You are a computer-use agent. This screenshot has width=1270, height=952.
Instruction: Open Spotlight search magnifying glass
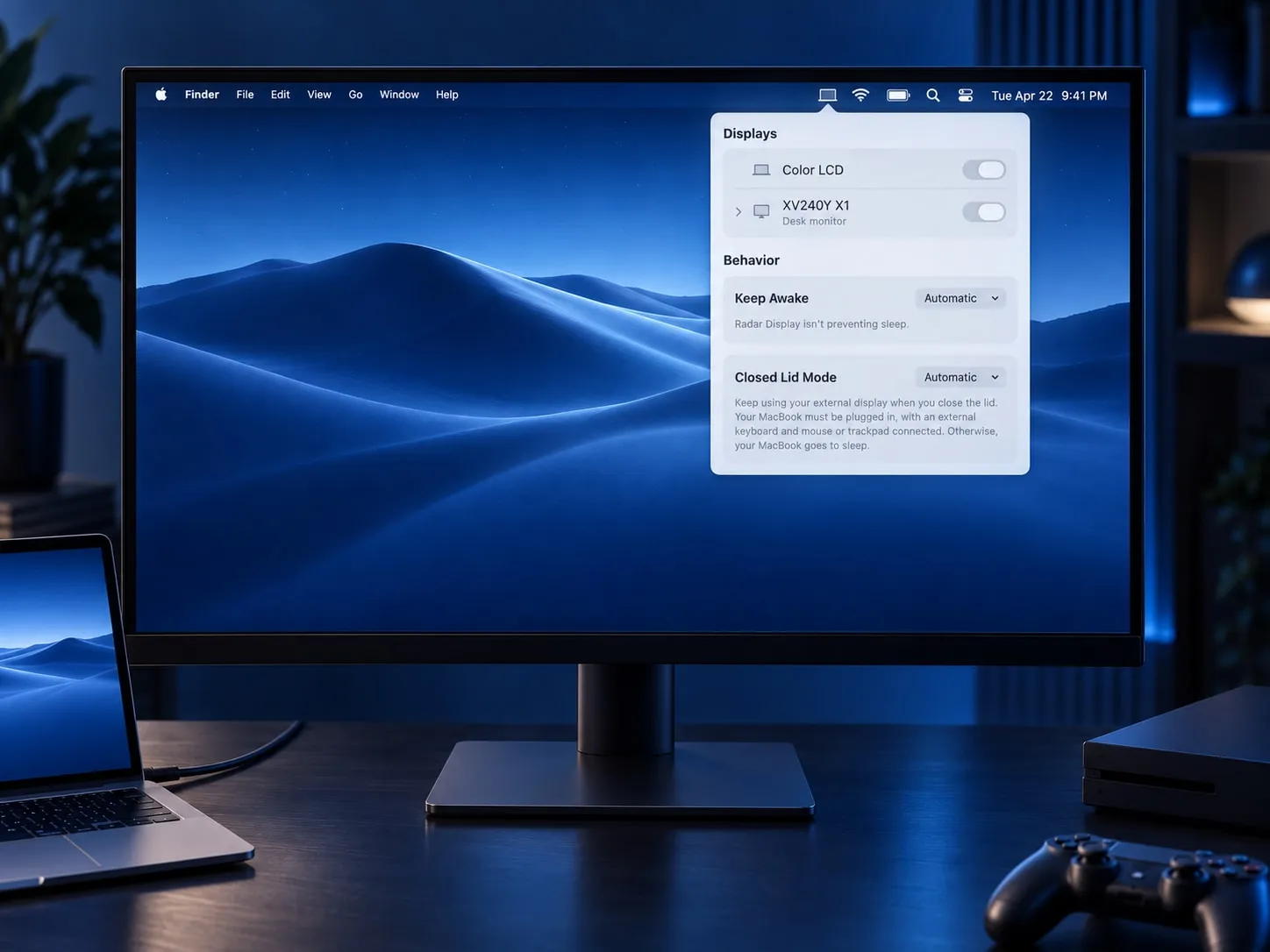click(933, 95)
